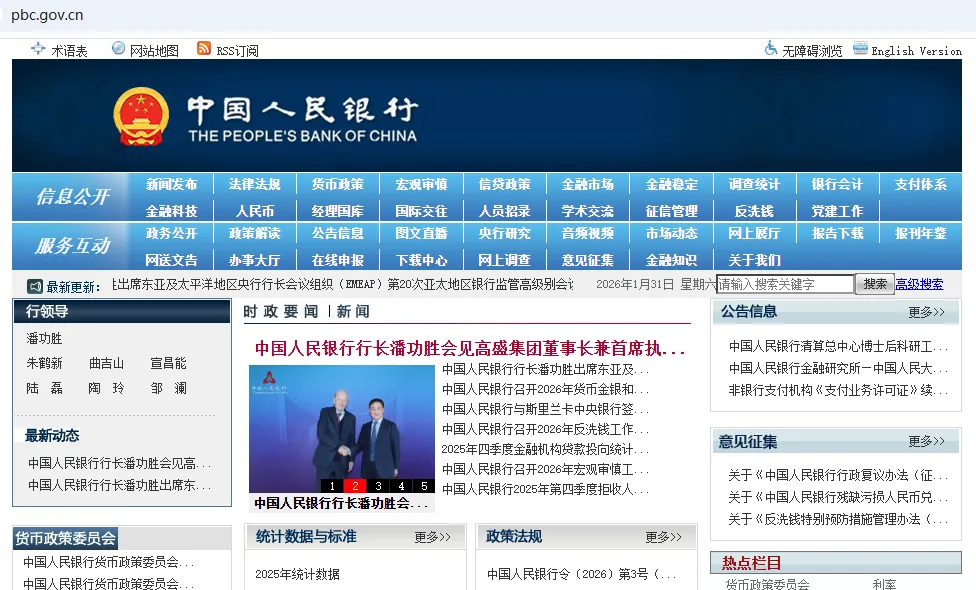Screen dimensions: 976x590
Task: Open 2026年宏观审慎 news link
Action: [x=545, y=469]
